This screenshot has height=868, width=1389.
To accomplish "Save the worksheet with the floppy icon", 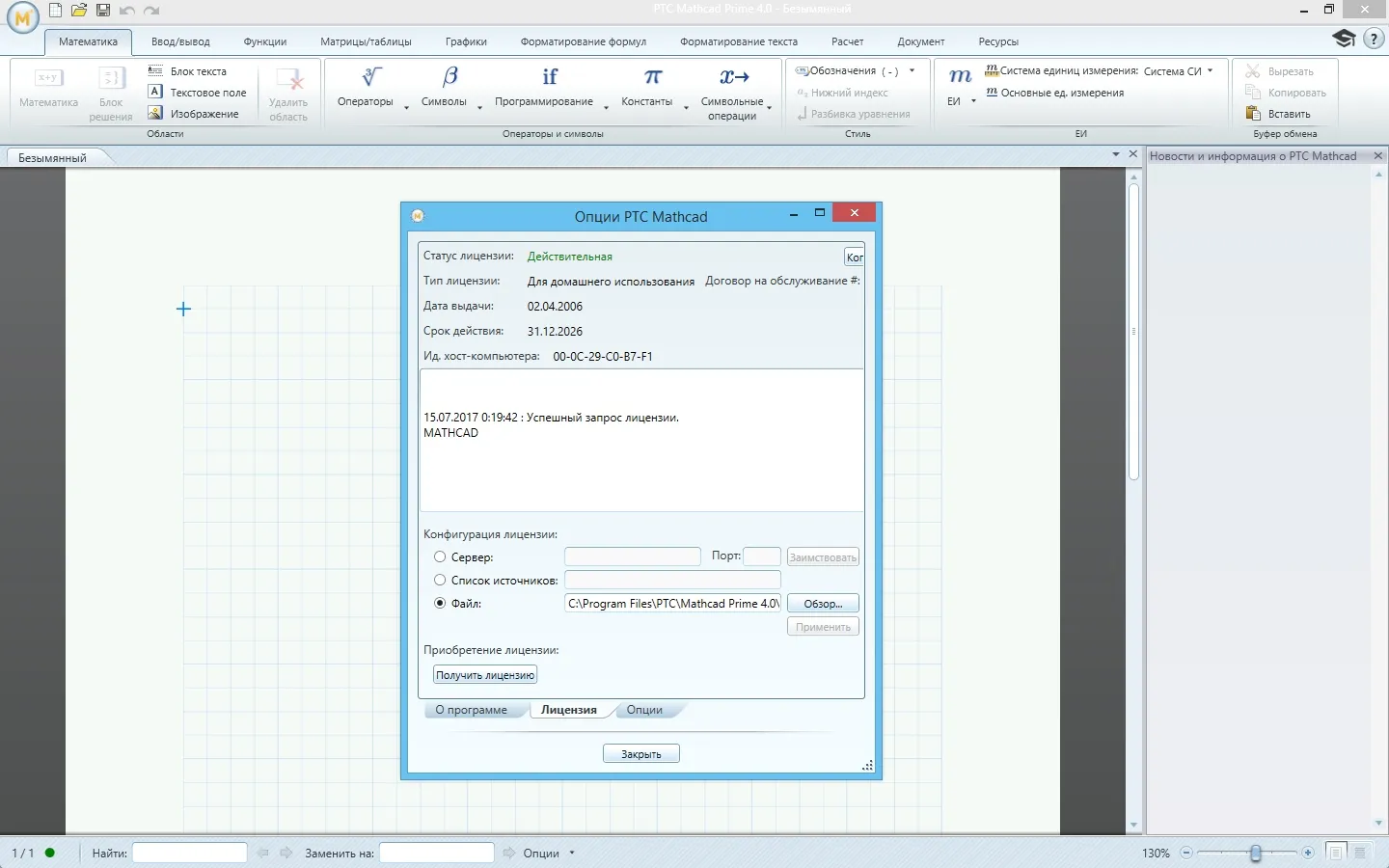I will pyautogui.click(x=103, y=11).
